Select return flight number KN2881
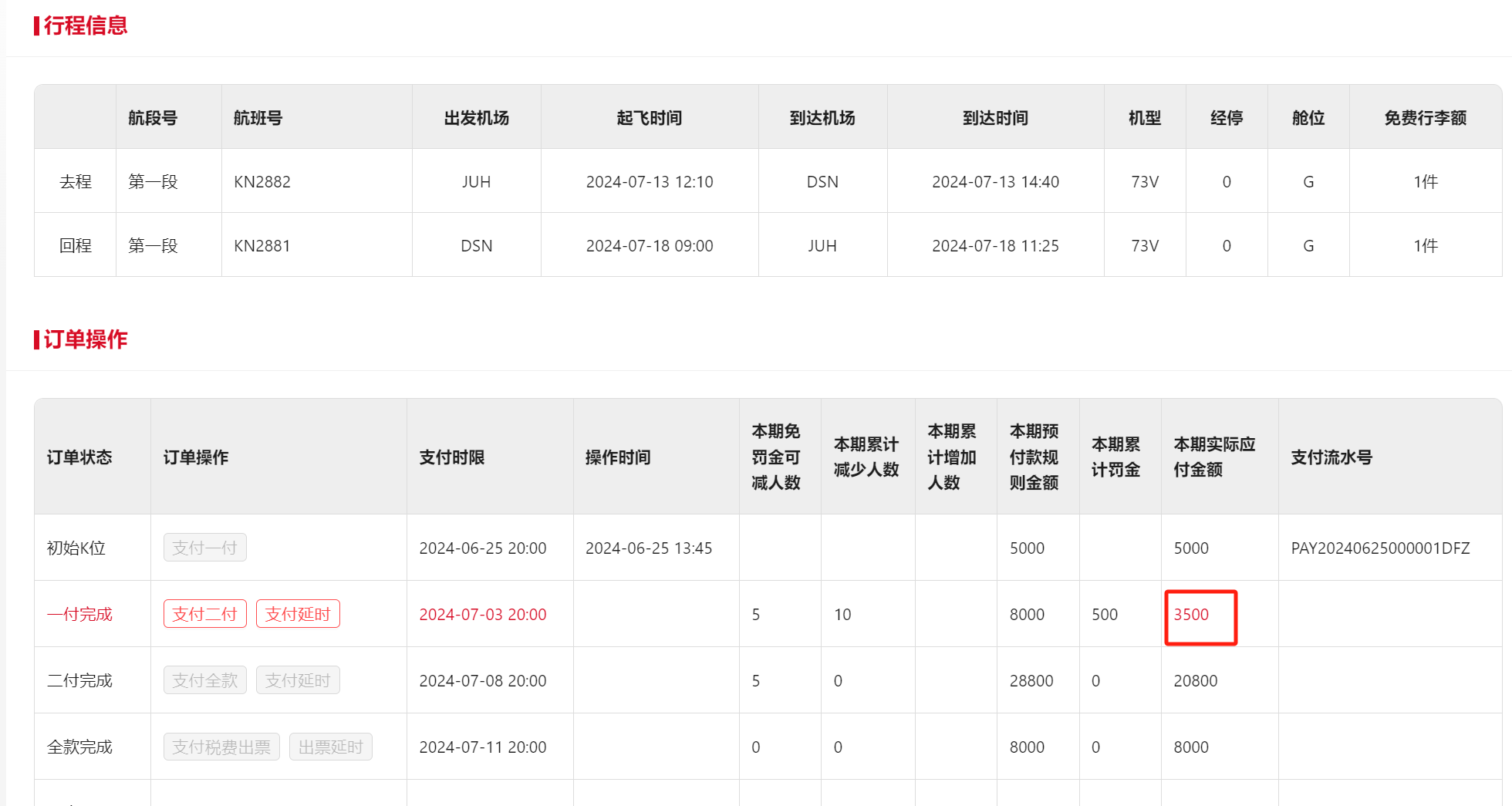The image size is (1512, 806). pyautogui.click(x=262, y=246)
